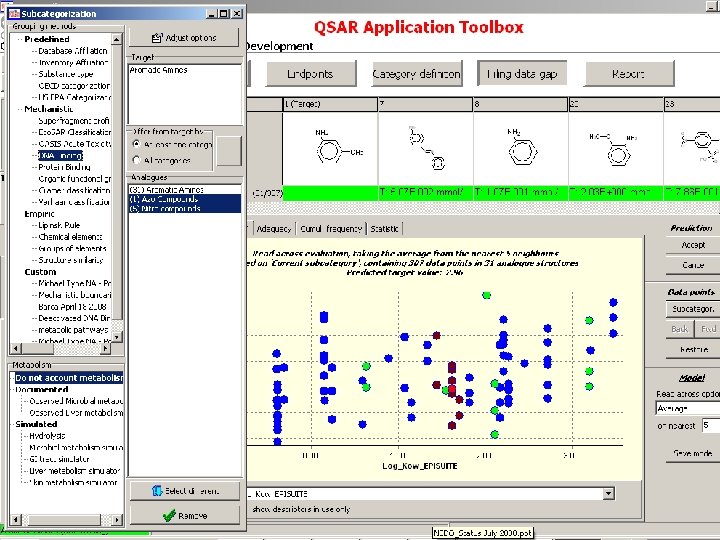Image resolution: width=720 pixels, height=540 pixels.
Task: Click the Select different button
Action: 185,491
